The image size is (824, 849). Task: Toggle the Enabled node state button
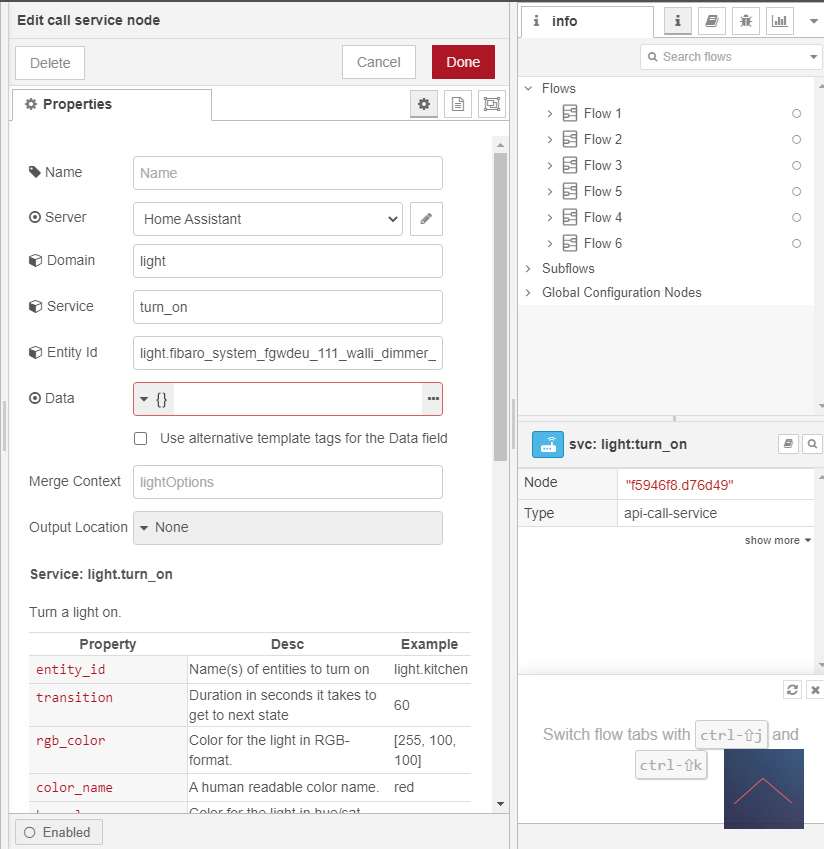[58, 832]
